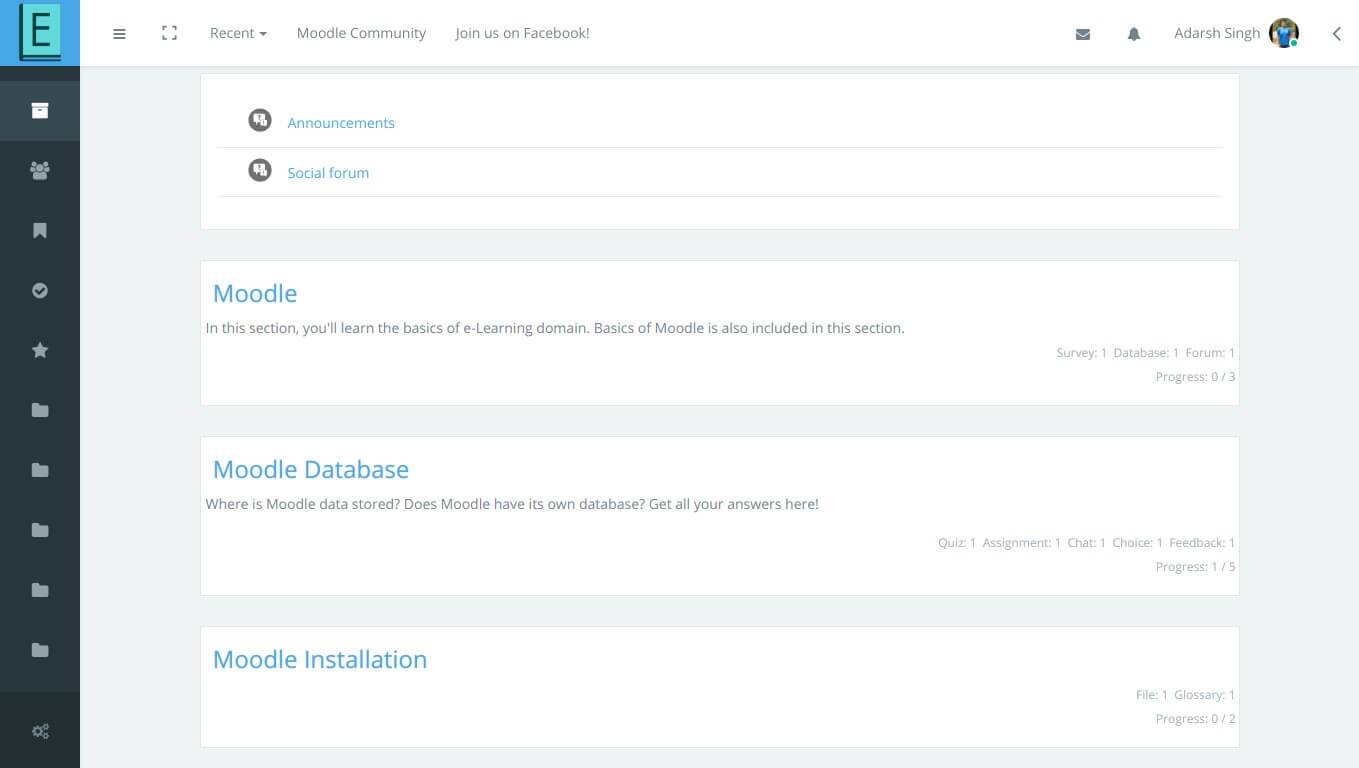
Task: Open the checkmark circle sidebar icon
Action: pyautogui.click(x=40, y=290)
